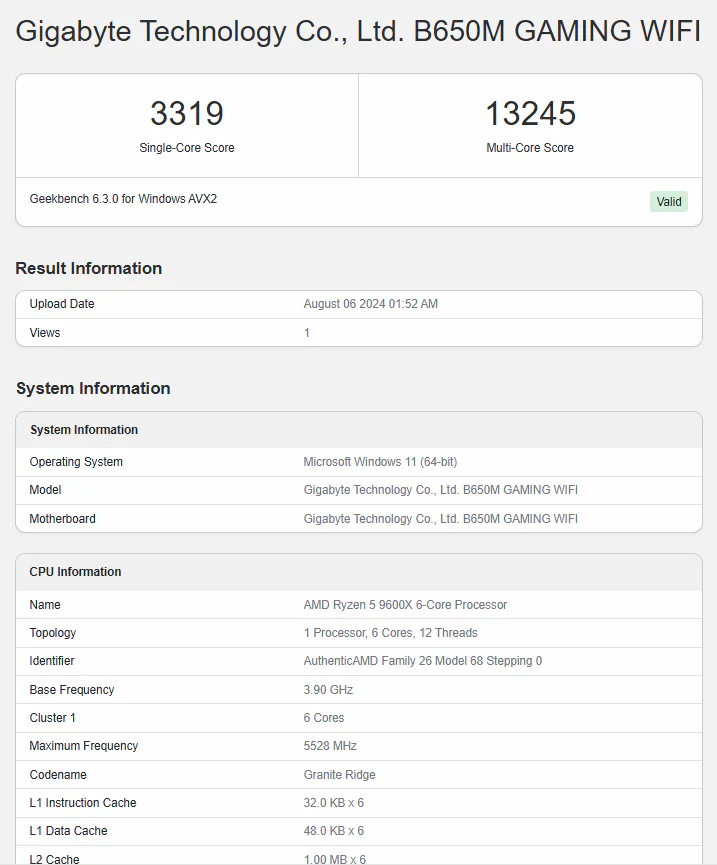The image size is (717, 865).
Task: Click the Motherboard row value
Action: (x=440, y=519)
